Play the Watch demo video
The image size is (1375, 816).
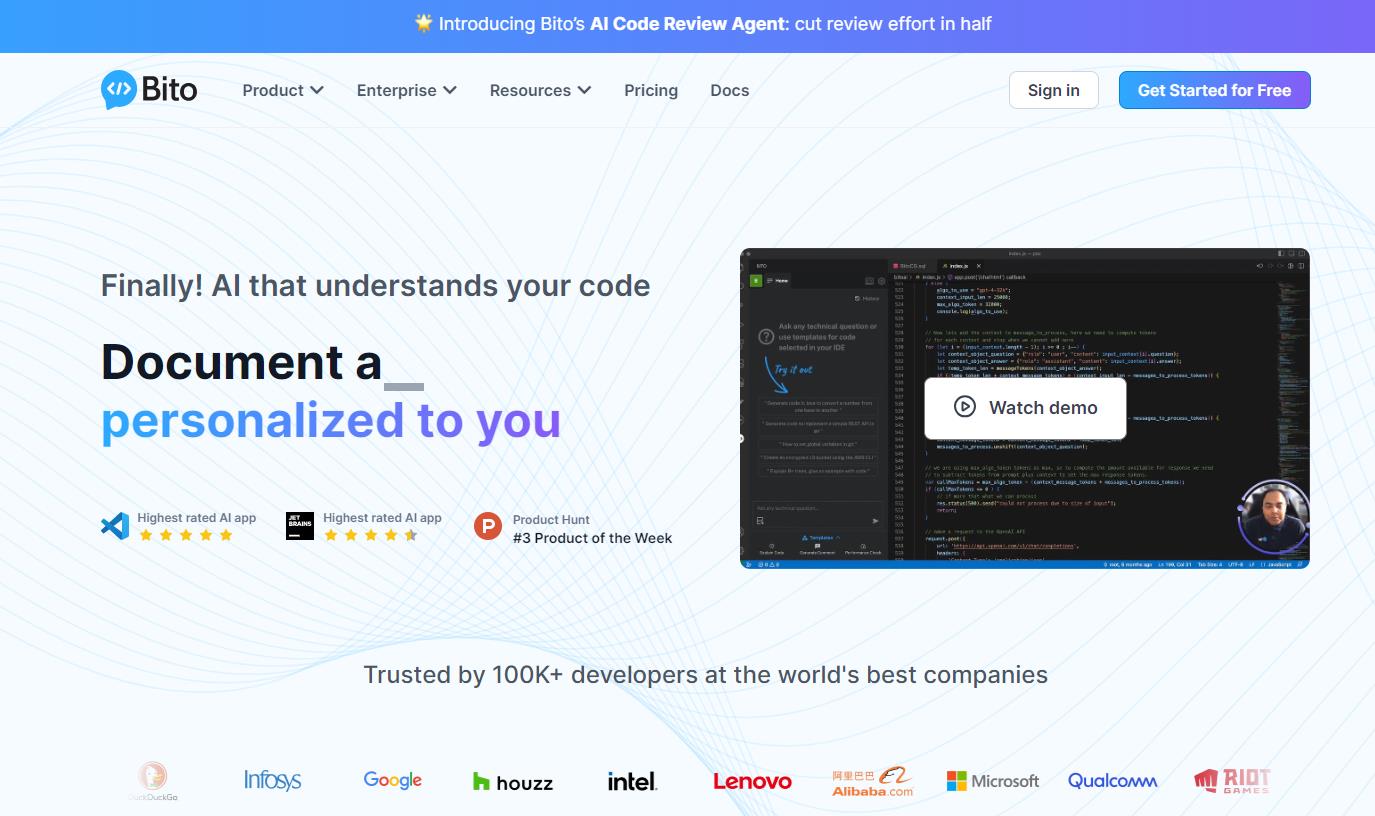click(x=1025, y=407)
